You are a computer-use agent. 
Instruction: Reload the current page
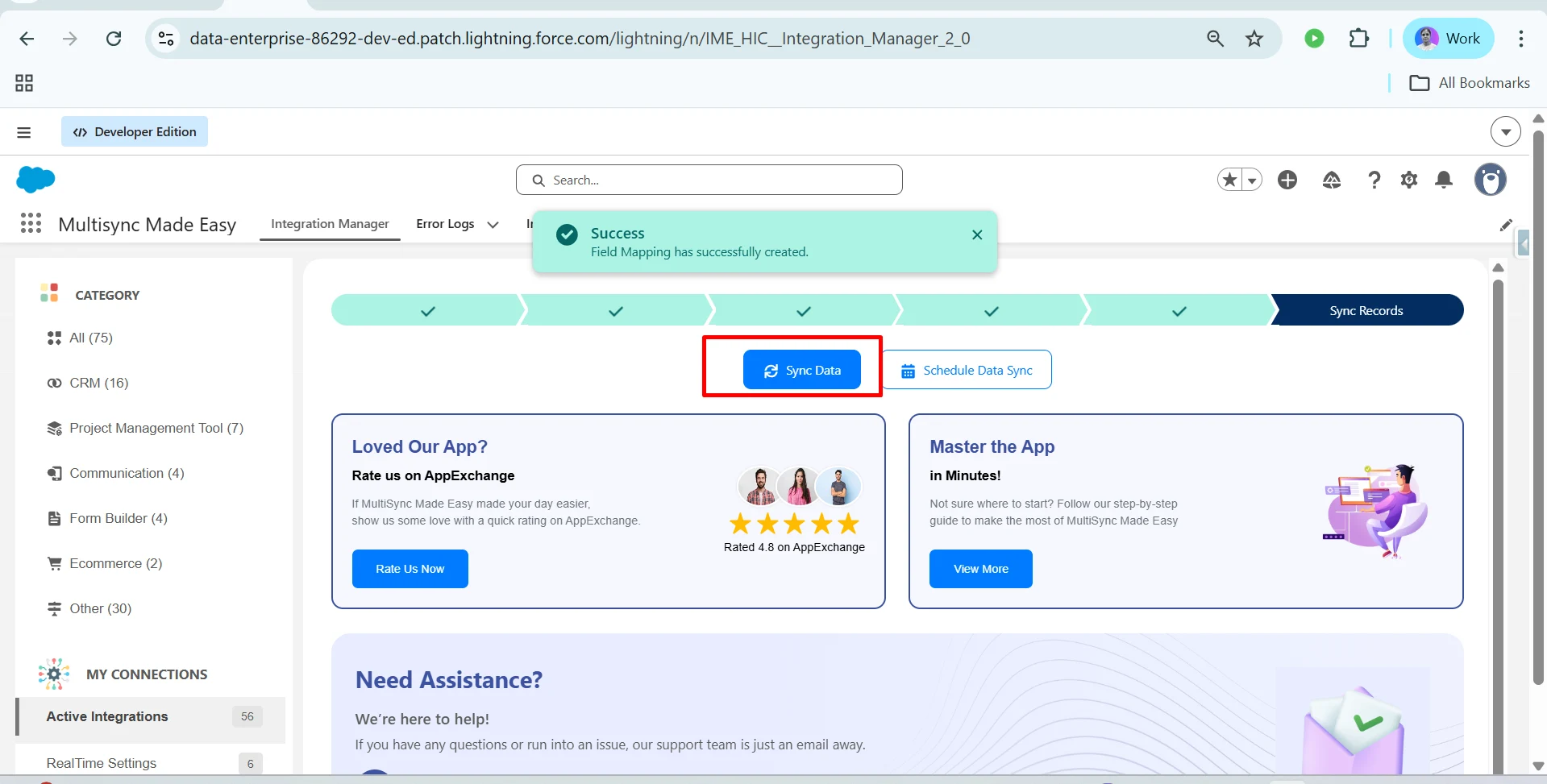coord(114,39)
